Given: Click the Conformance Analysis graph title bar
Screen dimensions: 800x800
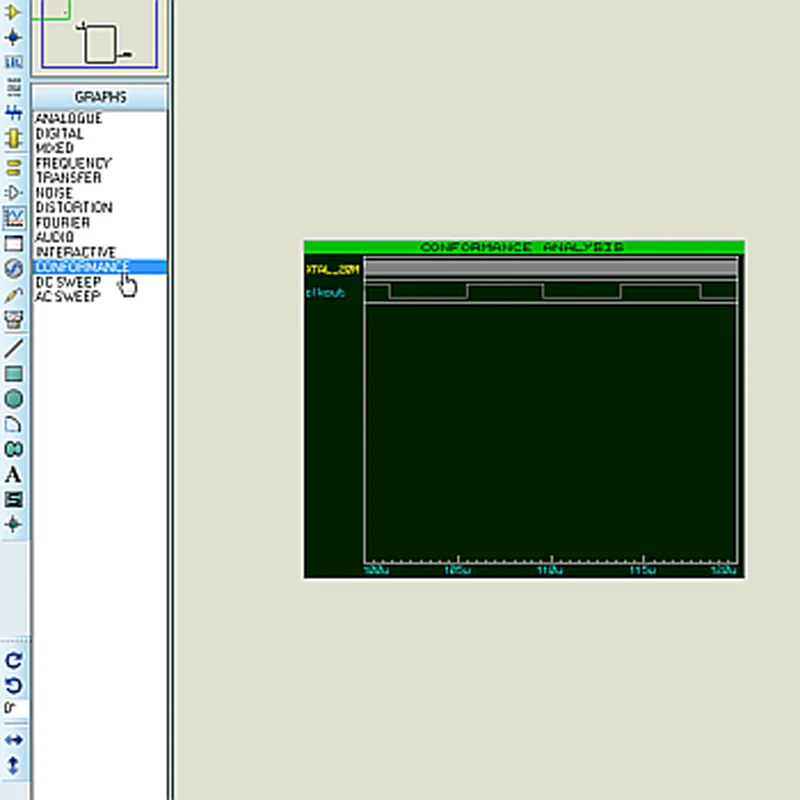Looking at the screenshot, I should [x=524, y=247].
